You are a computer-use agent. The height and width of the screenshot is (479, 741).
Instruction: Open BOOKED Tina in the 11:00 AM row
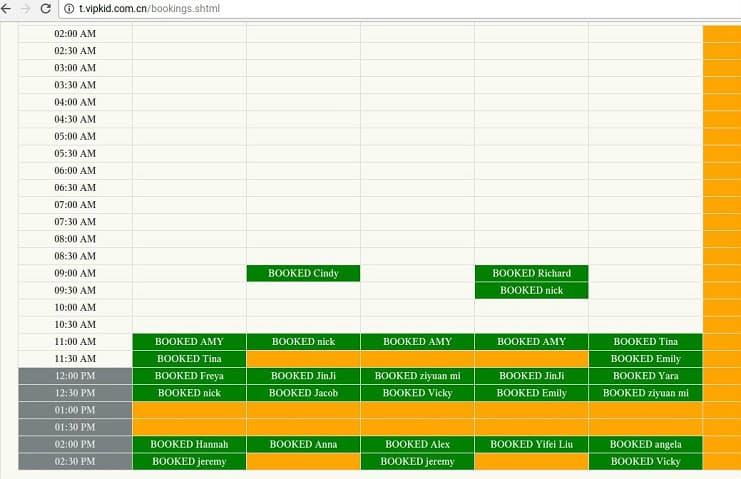click(646, 342)
